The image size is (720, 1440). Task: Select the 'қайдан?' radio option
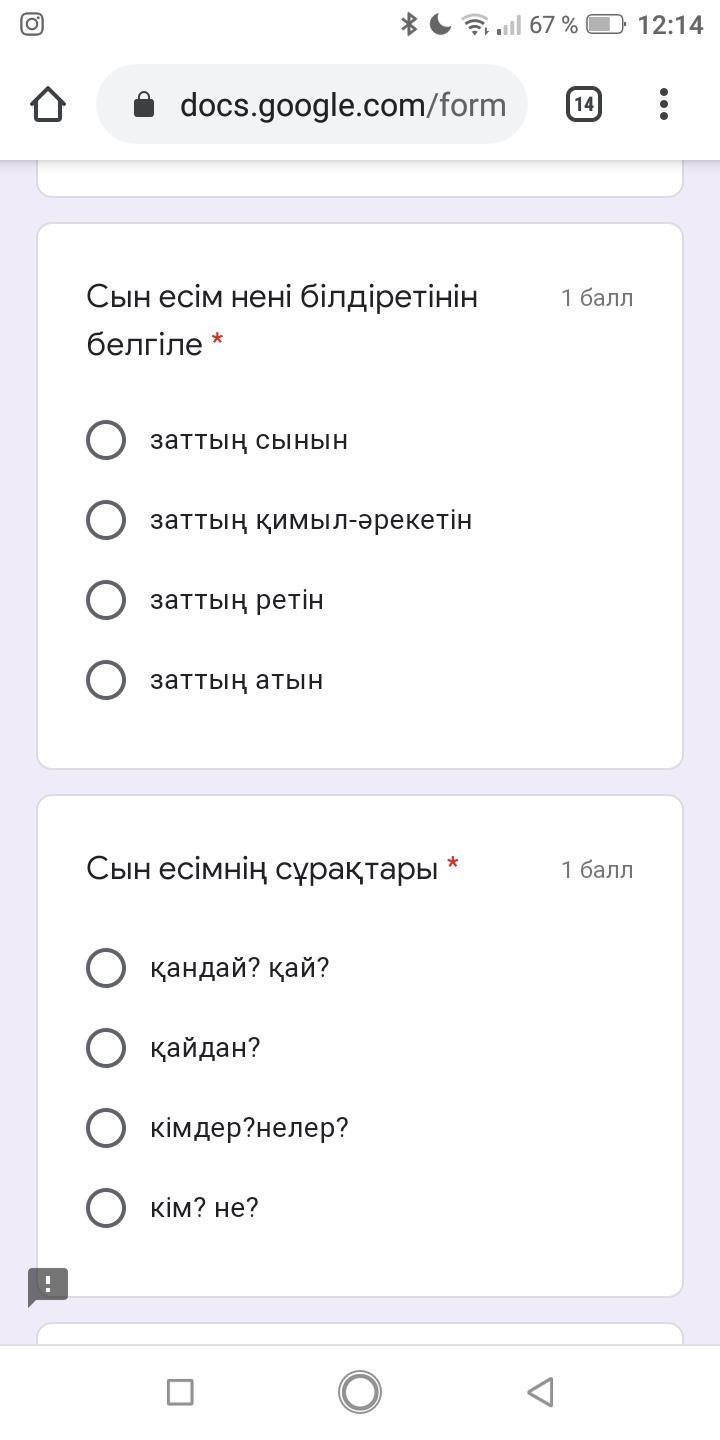point(106,1048)
